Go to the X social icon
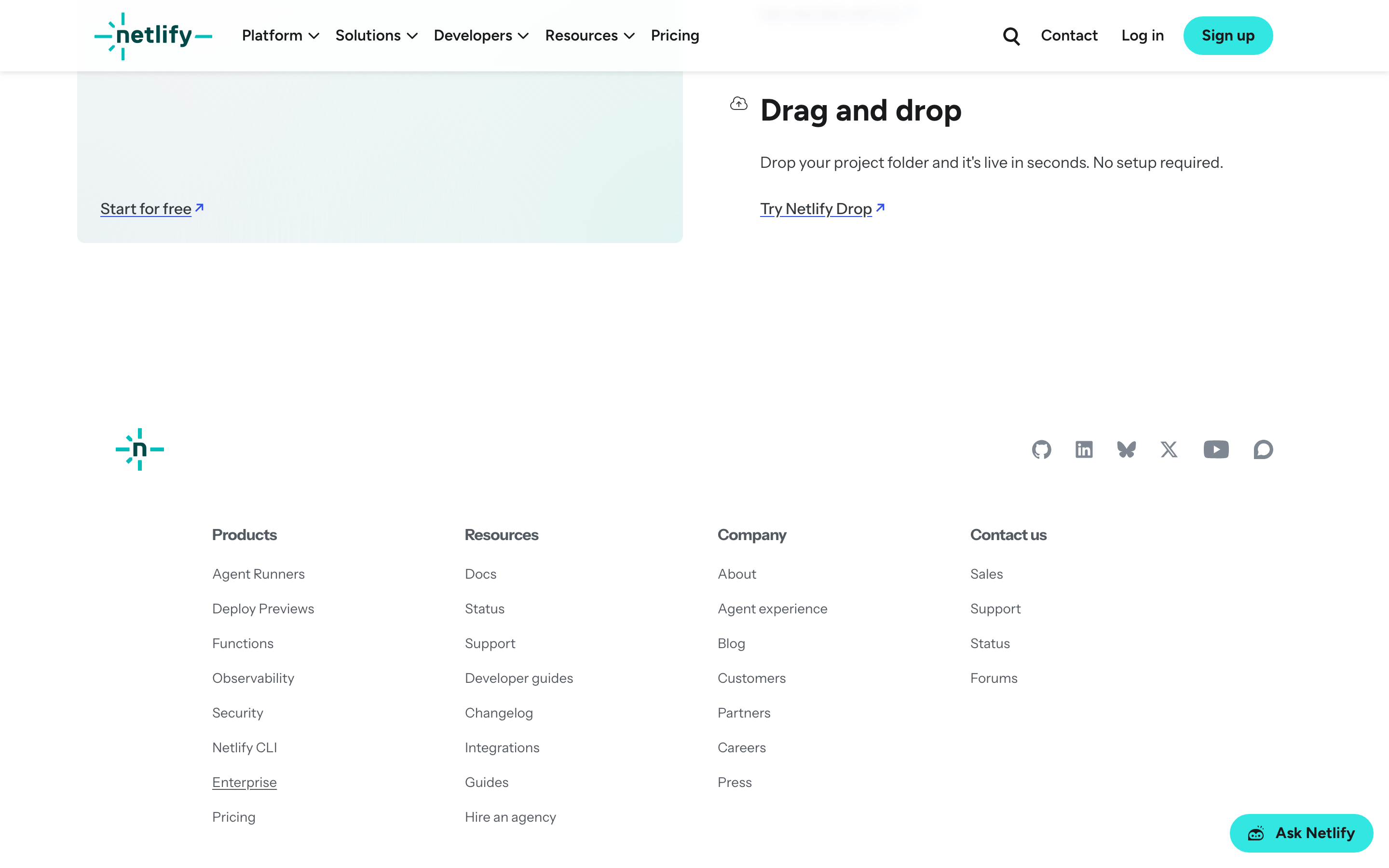1389x868 pixels. tap(1169, 449)
